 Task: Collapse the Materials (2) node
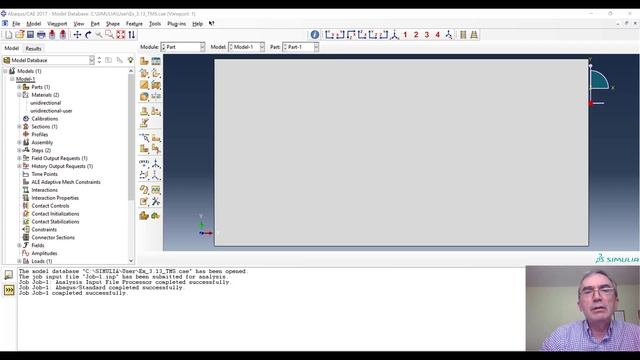pos(19,95)
